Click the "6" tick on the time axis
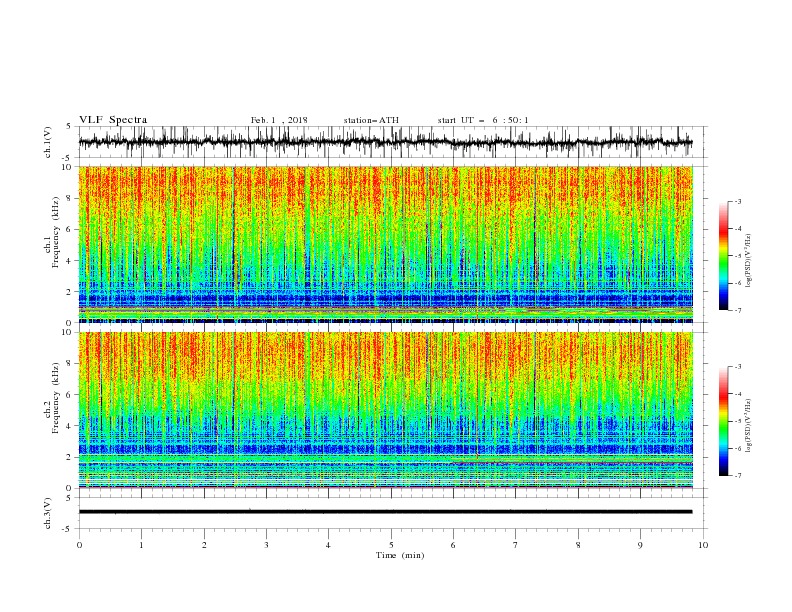 point(453,545)
